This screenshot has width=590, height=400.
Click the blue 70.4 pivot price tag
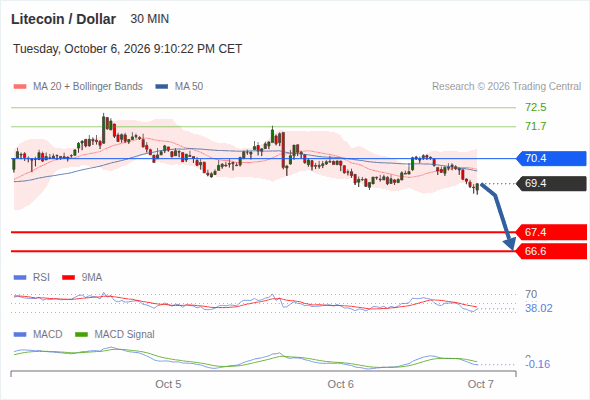(x=551, y=158)
